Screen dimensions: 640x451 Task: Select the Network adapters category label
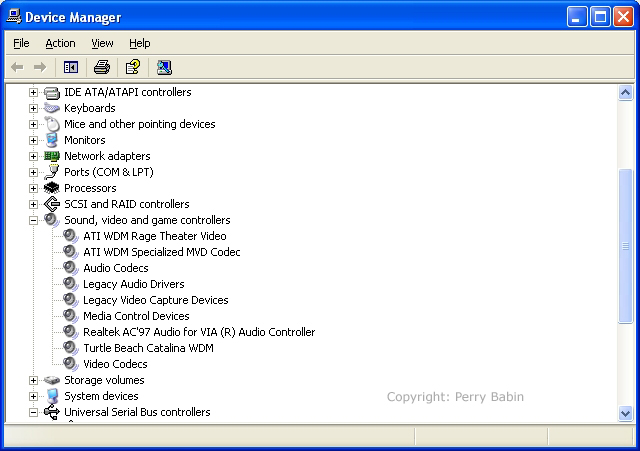click(x=107, y=156)
